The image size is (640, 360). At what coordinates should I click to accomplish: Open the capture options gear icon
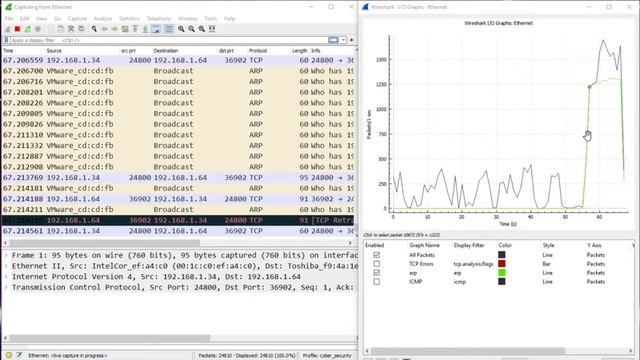tap(38, 29)
